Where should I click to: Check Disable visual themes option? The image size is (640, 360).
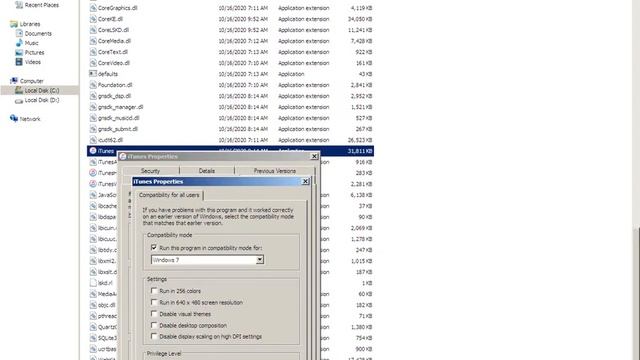point(154,314)
